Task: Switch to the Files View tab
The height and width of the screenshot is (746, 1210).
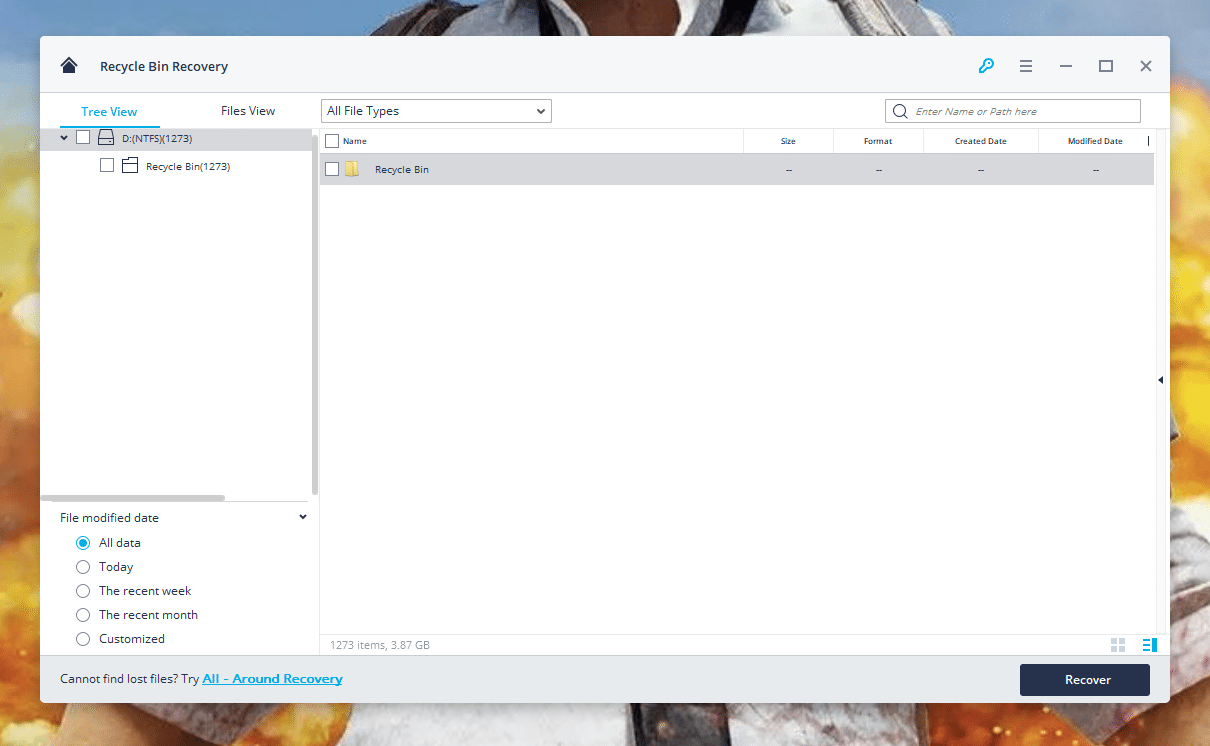Action: tap(248, 111)
